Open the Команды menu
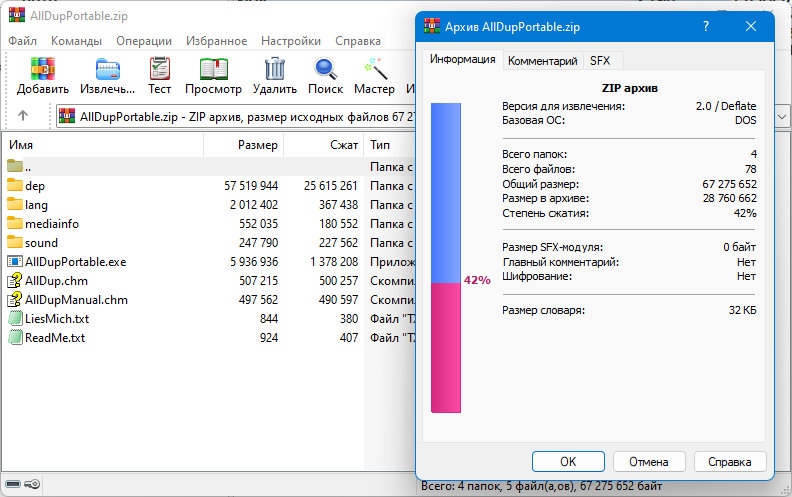 (x=76, y=41)
